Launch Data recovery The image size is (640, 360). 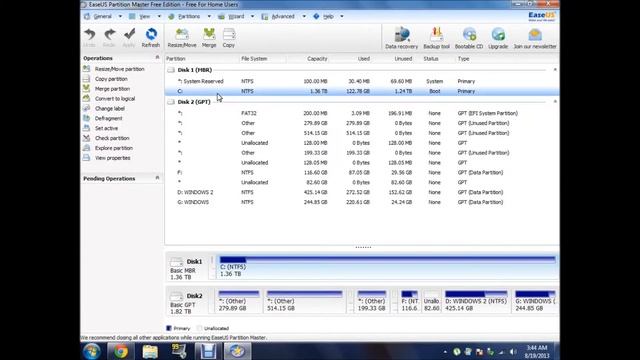click(402, 38)
